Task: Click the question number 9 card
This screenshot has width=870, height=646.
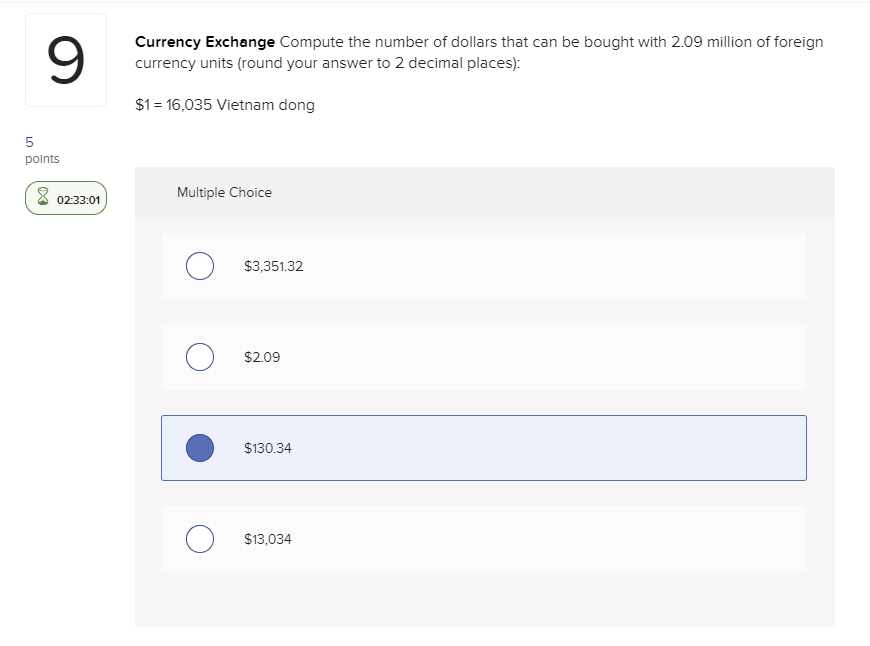Action: tap(66, 60)
